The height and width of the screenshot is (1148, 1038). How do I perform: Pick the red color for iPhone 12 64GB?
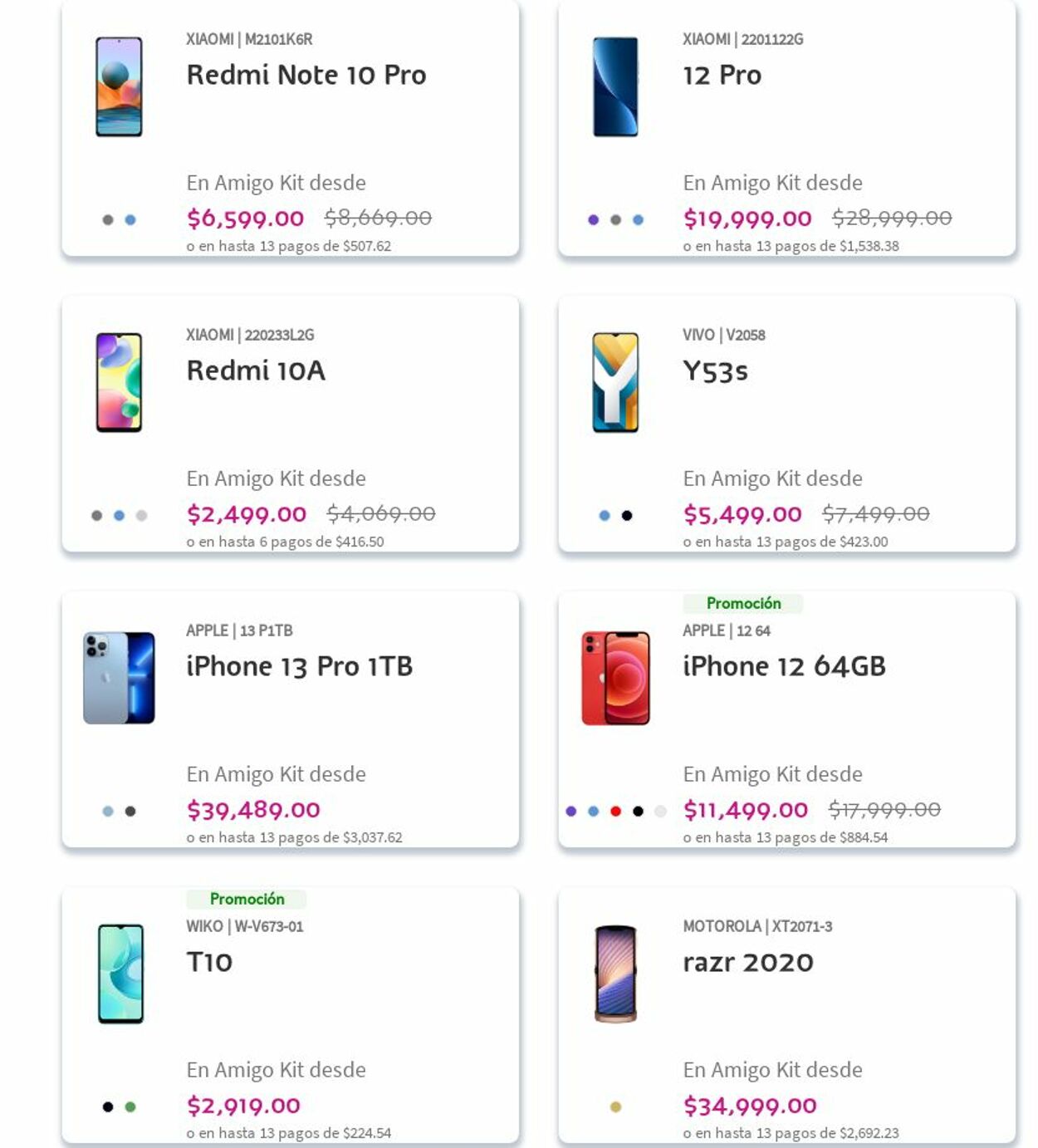click(615, 812)
